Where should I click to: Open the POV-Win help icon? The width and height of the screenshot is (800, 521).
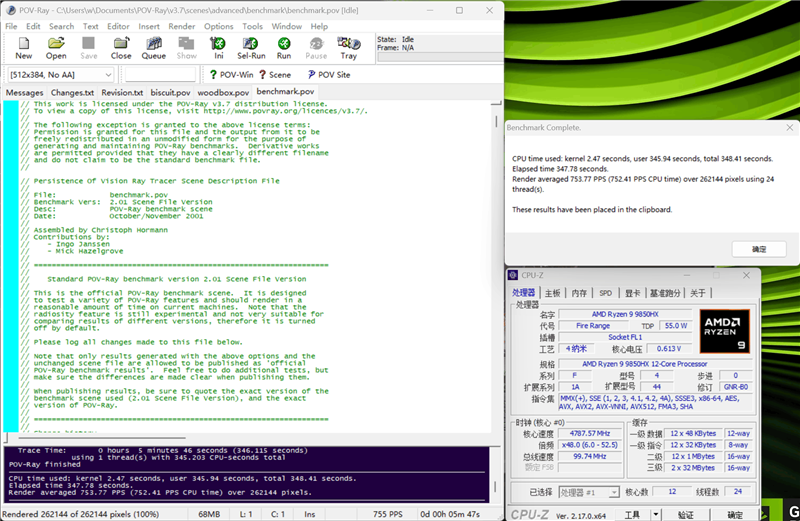click(231, 75)
